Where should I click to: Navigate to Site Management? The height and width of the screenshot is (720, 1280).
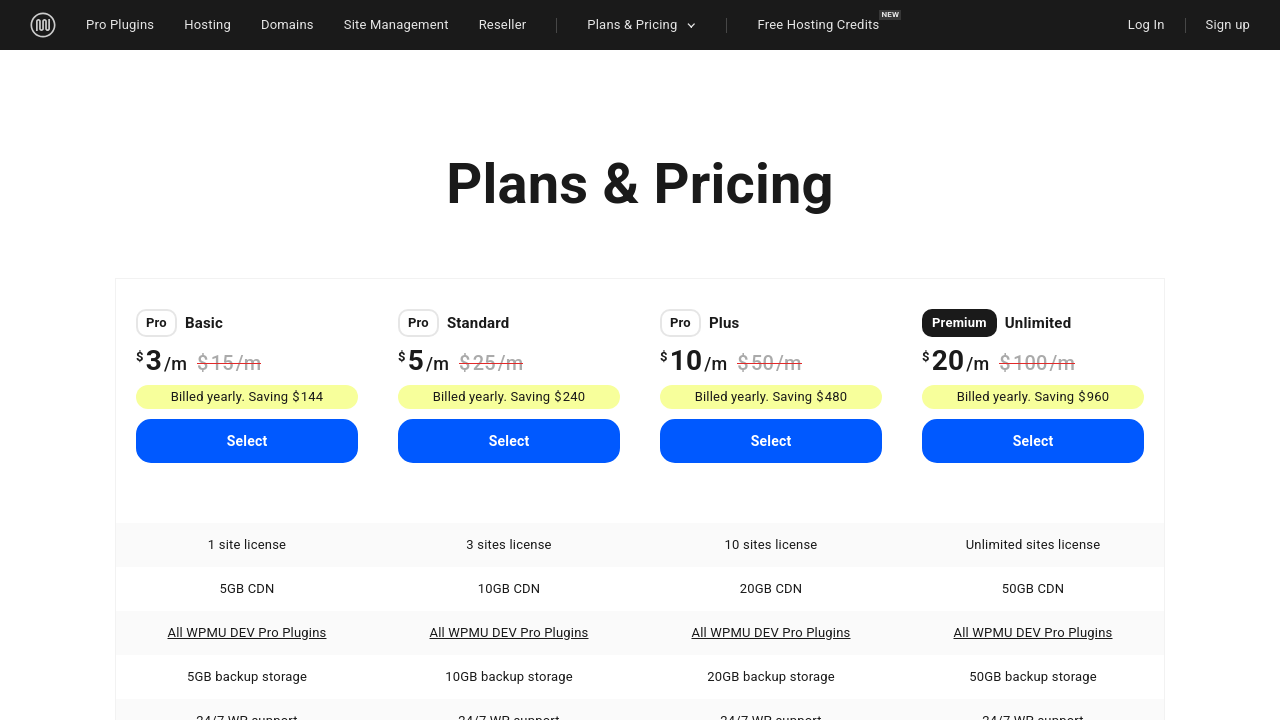pos(396,25)
